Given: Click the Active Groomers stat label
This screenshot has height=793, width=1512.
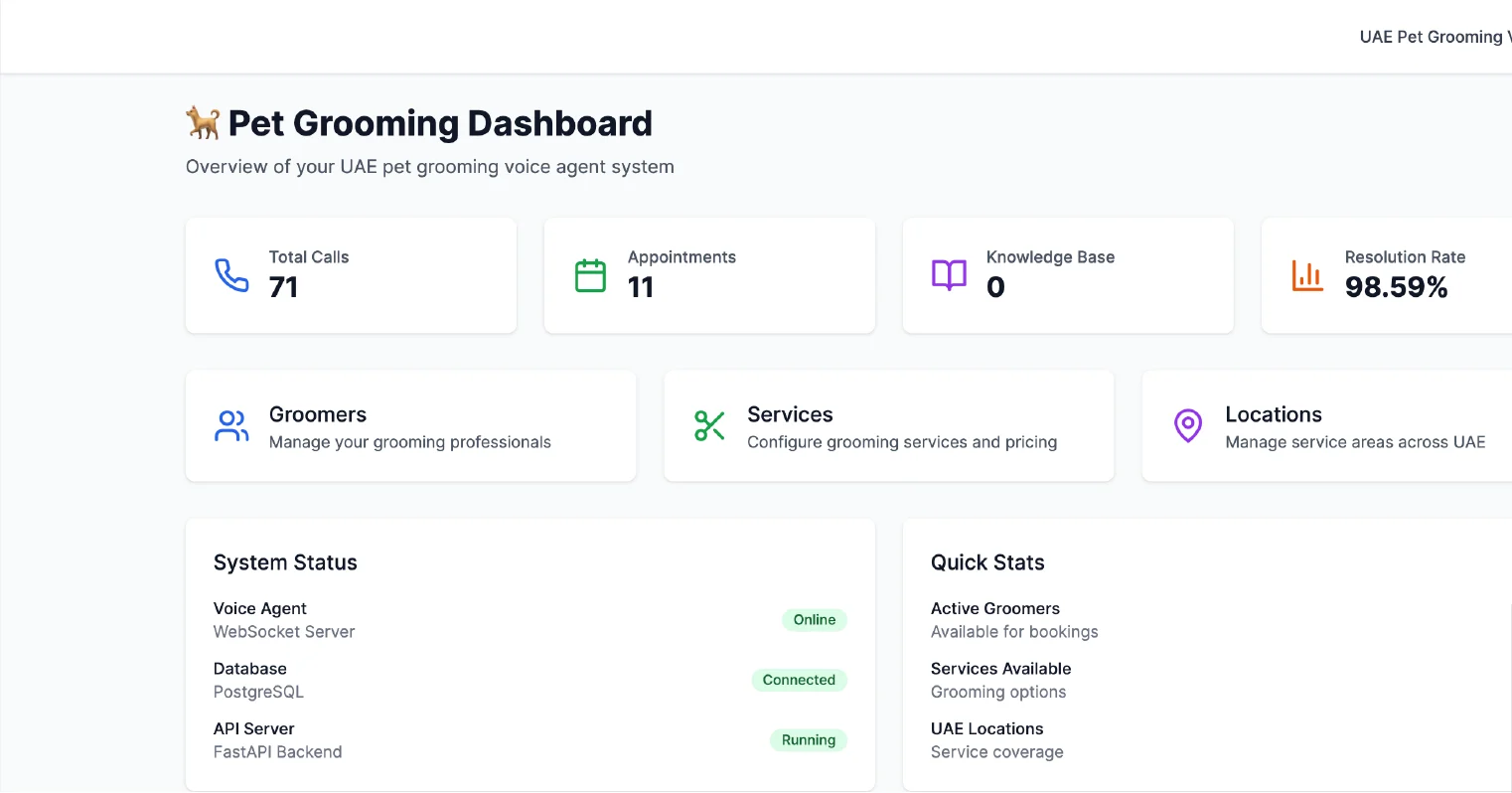Looking at the screenshot, I should (x=995, y=608).
